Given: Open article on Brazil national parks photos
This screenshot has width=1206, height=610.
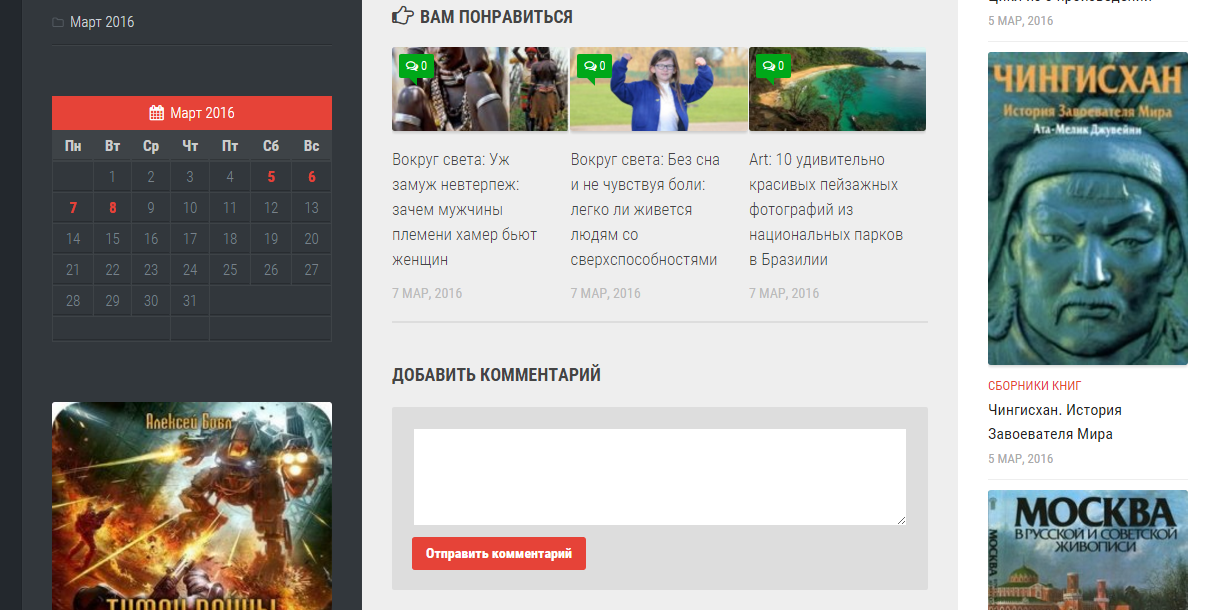Looking at the screenshot, I should click(x=826, y=209).
